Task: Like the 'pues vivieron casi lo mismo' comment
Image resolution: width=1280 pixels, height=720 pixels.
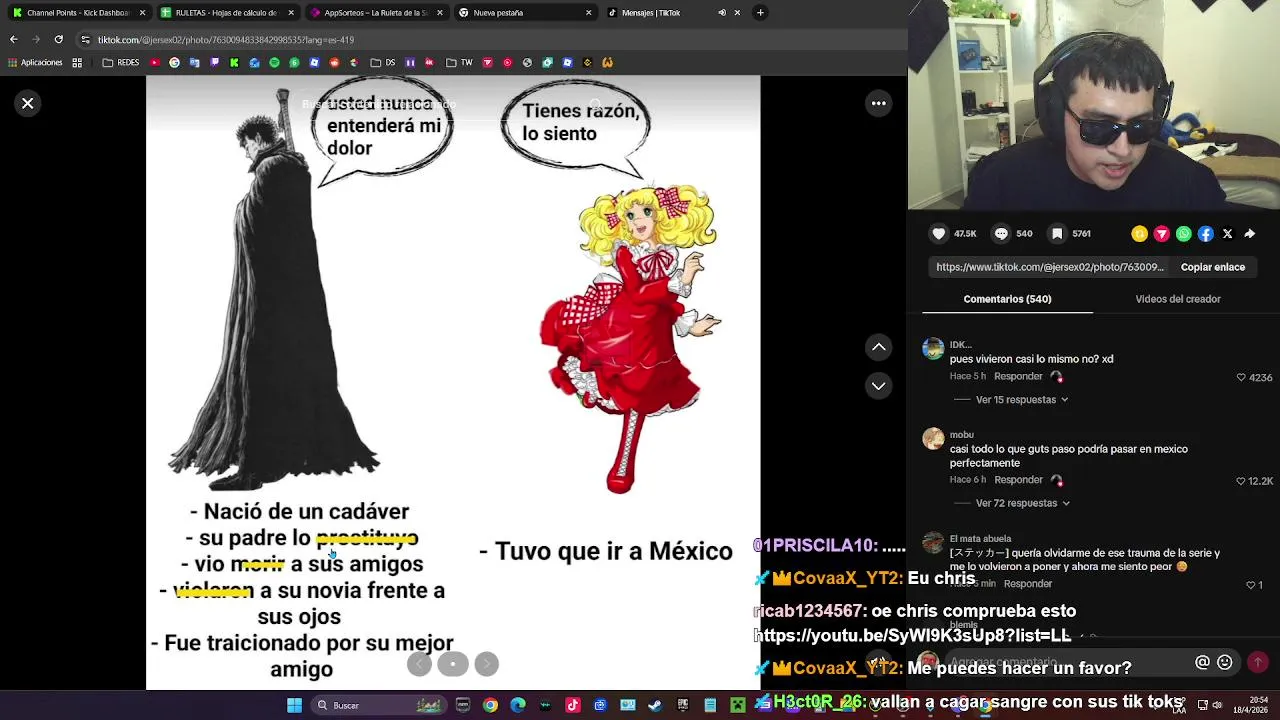Action: pos(1241,377)
